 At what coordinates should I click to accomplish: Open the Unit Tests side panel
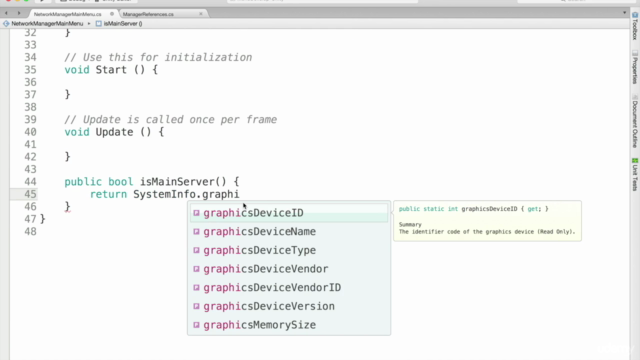tap(635, 174)
